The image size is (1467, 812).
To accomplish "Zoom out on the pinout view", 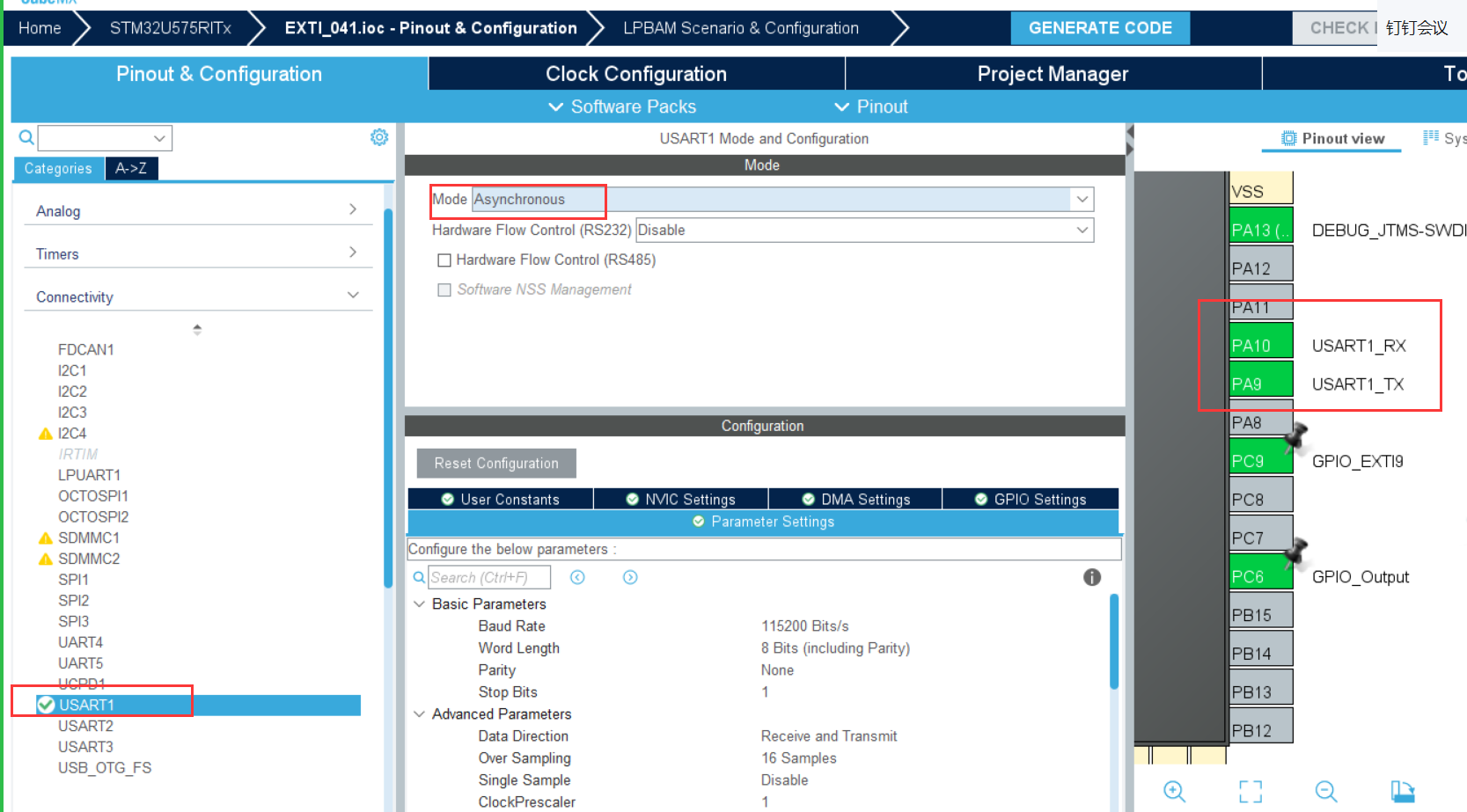I will pos(1326,791).
